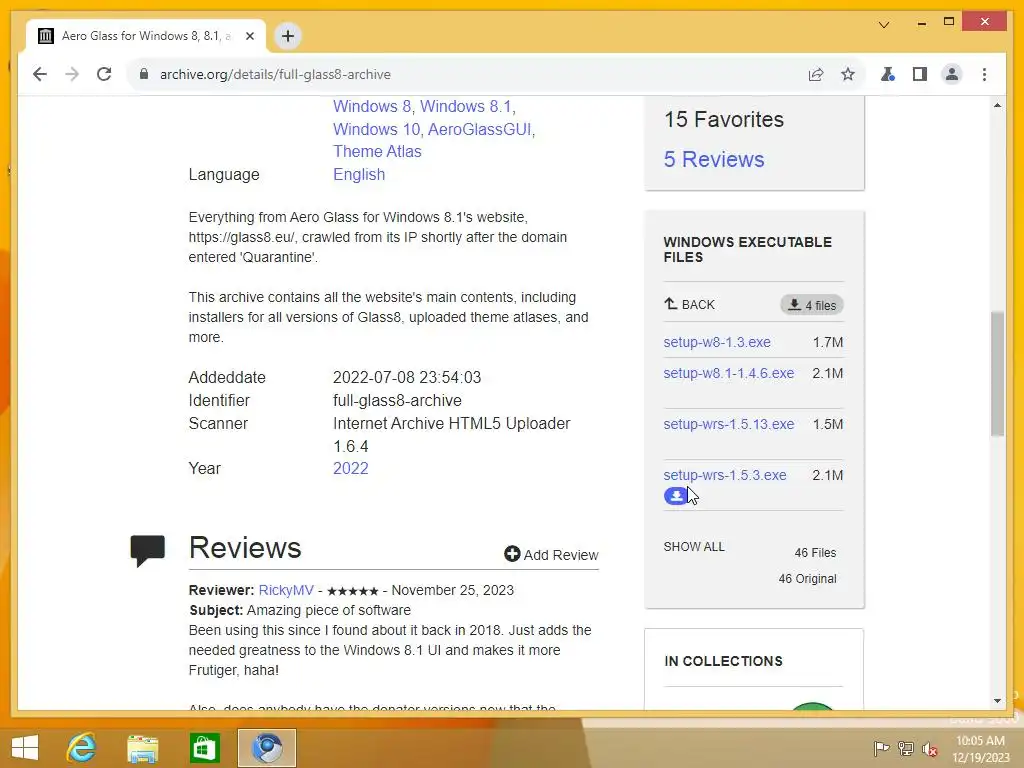Open the Theme Atlas topic link
The width and height of the screenshot is (1024, 768).
click(377, 152)
